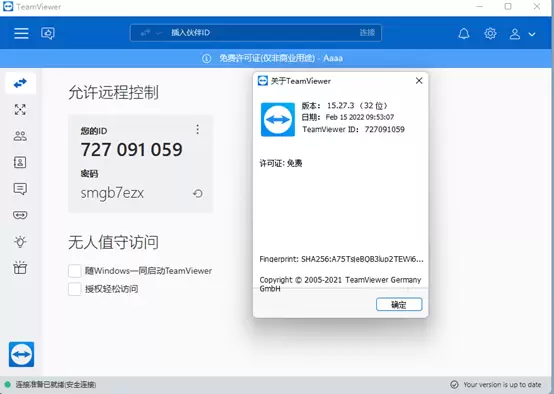Open the Getting Started lightbulb icon
The height and width of the screenshot is (394, 554).
(x=20, y=241)
